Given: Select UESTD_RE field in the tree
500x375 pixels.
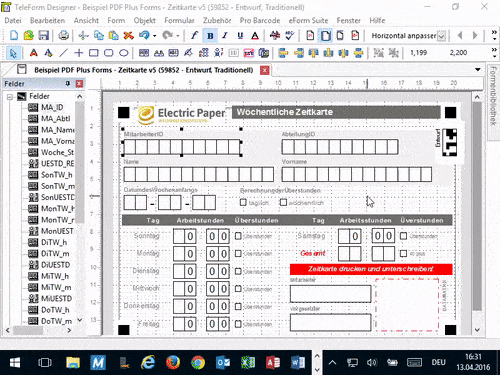Looking at the screenshot, I should tap(57, 164).
